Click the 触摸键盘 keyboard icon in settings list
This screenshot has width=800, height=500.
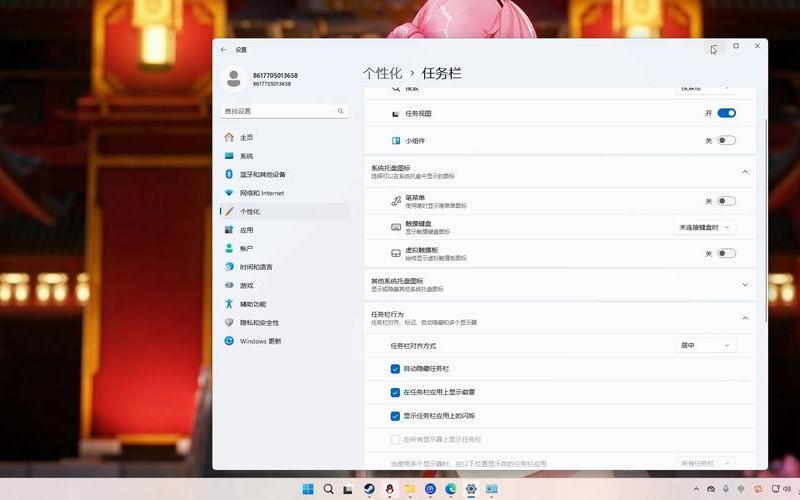[x=396, y=227]
